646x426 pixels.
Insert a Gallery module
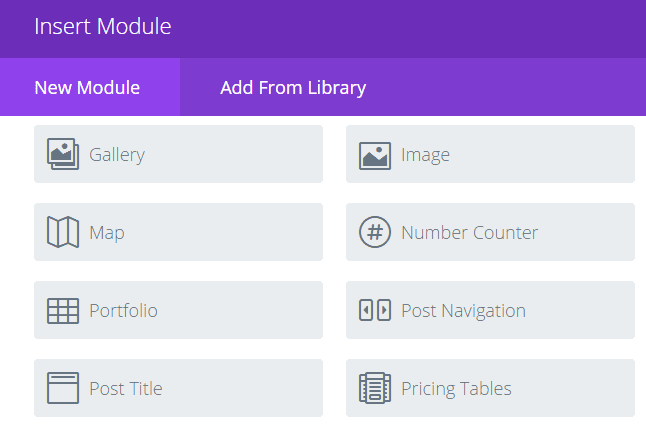coord(117,155)
